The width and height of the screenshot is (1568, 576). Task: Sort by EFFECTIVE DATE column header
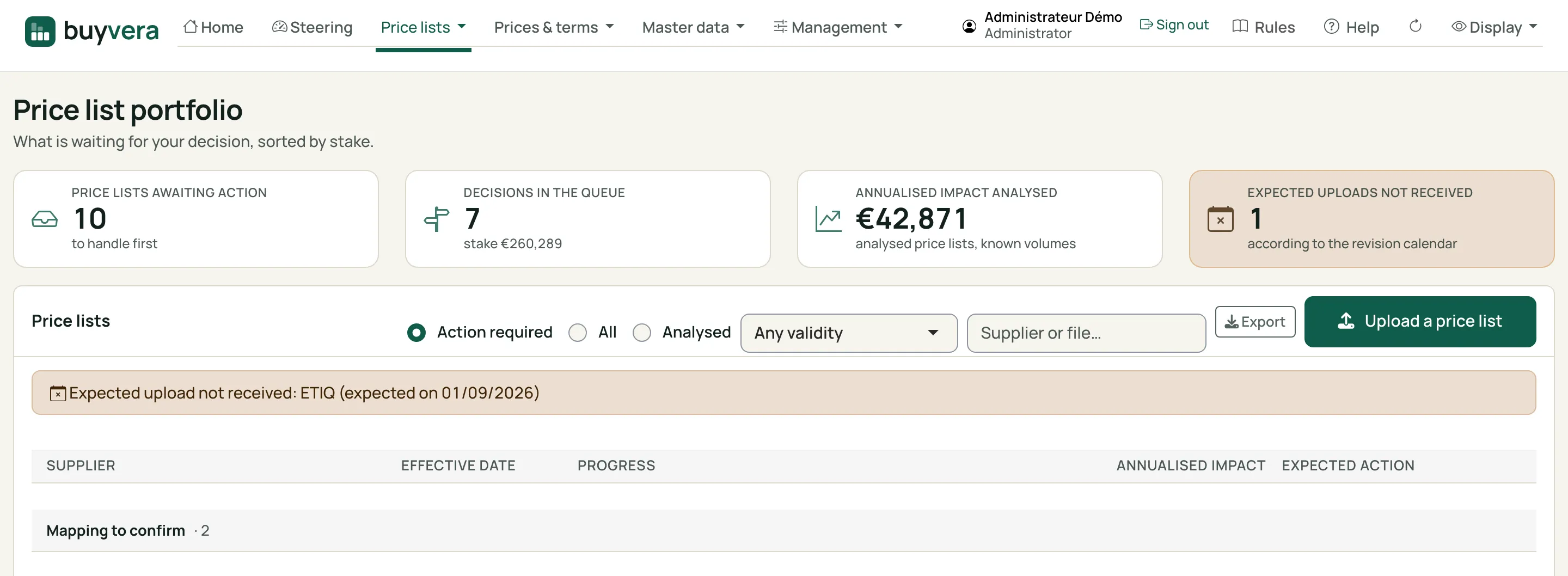[x=458, y=466]
